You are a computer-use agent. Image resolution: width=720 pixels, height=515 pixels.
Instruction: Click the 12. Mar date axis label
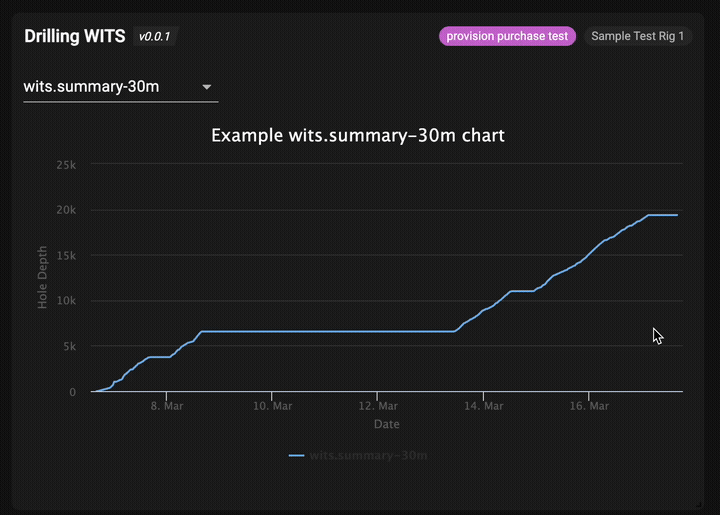(x=378, y=406)
